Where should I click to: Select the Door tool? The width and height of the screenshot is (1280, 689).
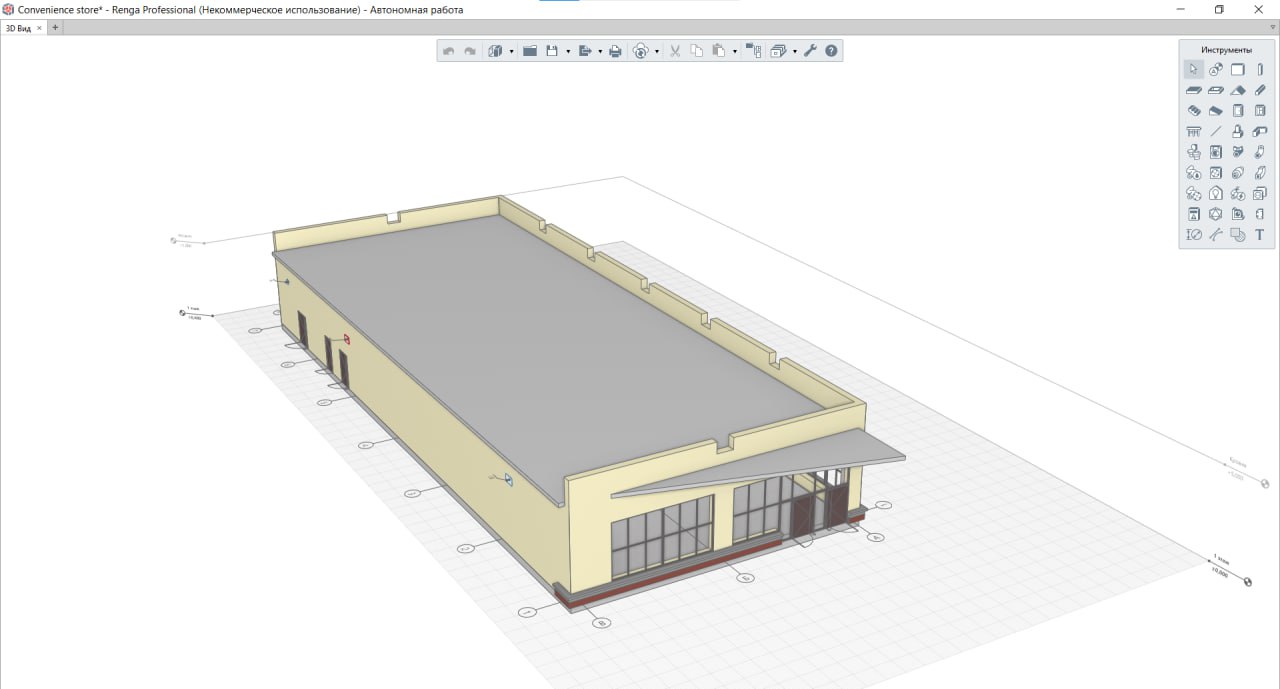point(1238,111)
